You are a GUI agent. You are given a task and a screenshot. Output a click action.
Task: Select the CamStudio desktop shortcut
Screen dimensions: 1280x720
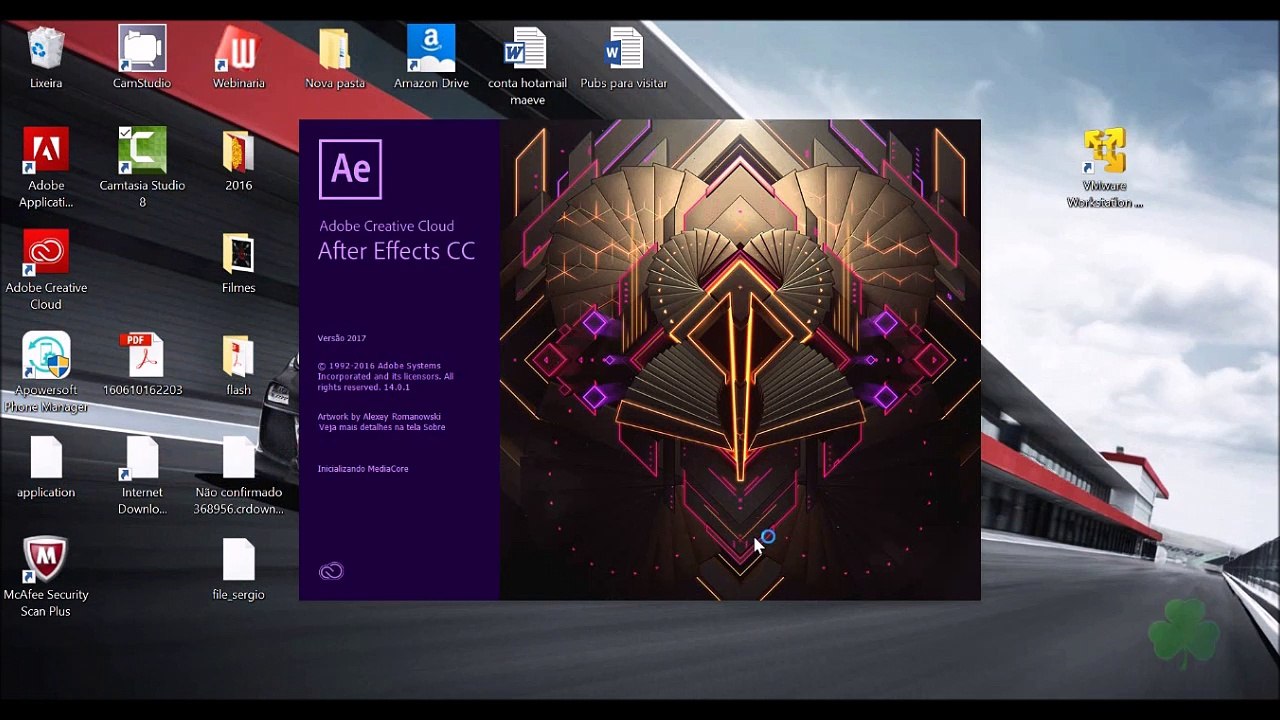click(x=142, y=57)
